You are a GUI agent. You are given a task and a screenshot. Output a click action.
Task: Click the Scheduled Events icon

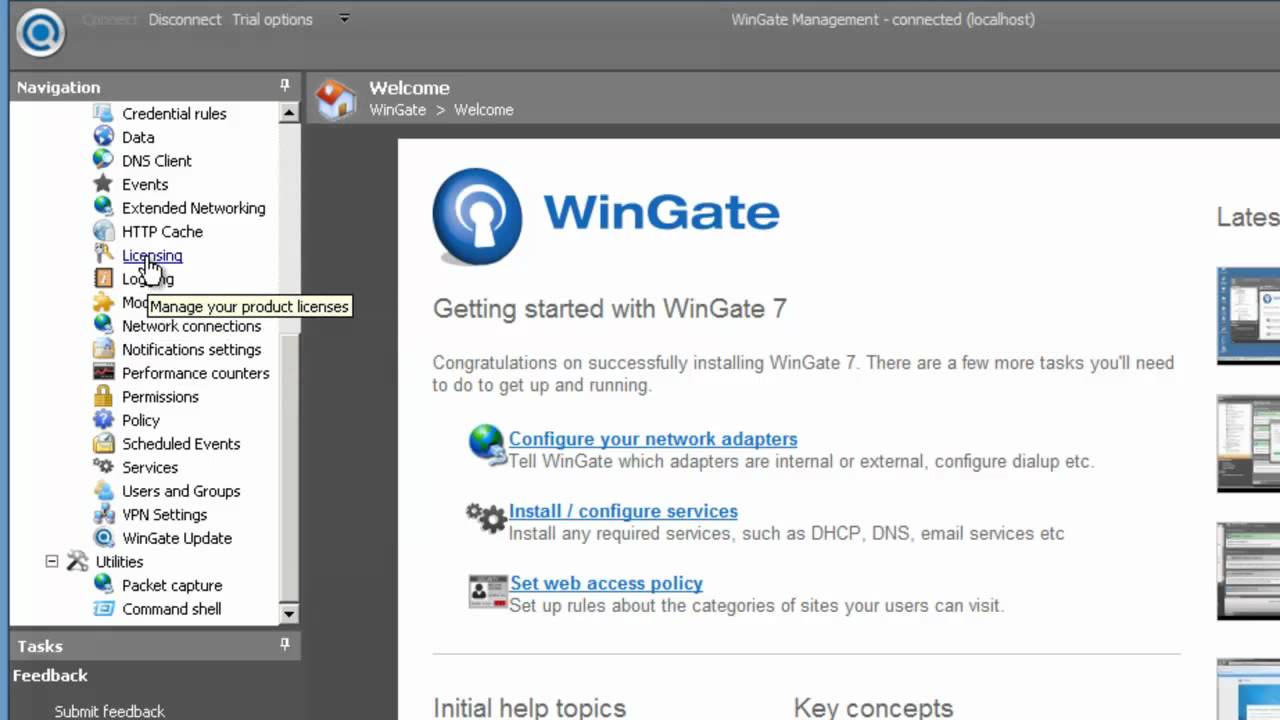coord(103,443)
